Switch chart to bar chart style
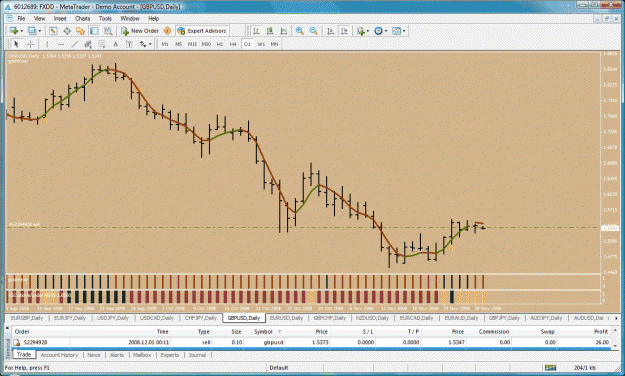 (x=256, y=31)
